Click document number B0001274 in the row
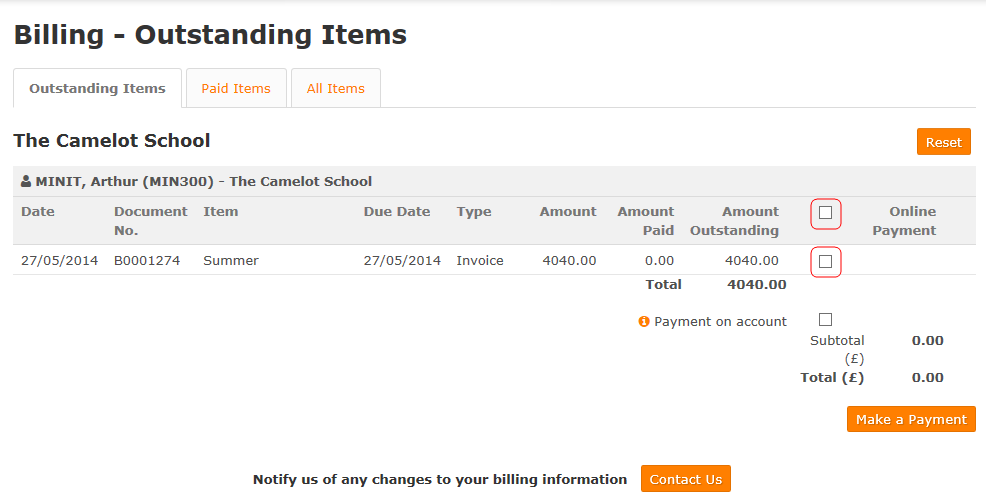The image size is (986, 500). 147,260
